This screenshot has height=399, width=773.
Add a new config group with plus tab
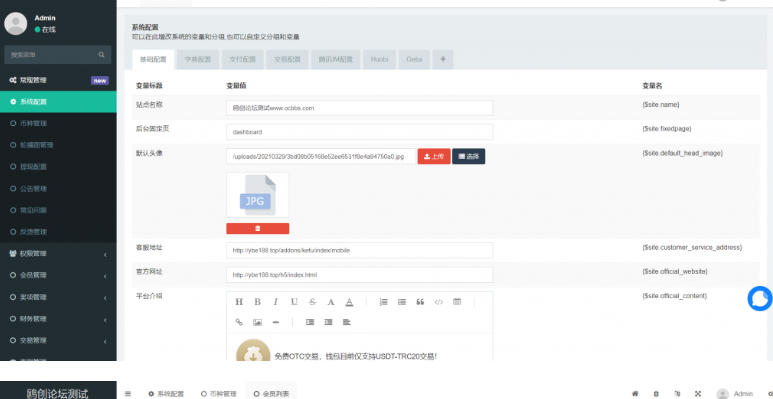pyautogui.click(x=443, y=59)
